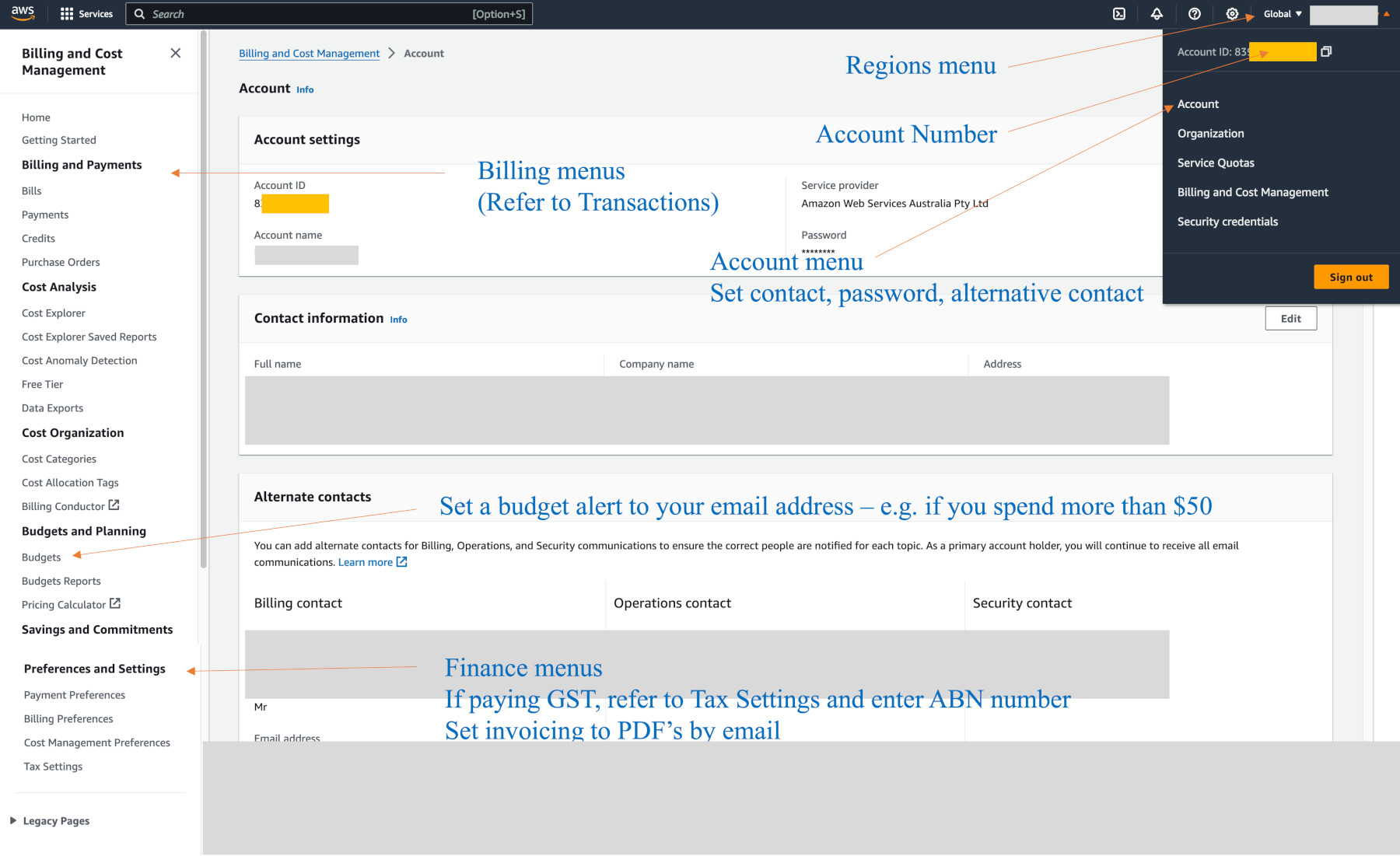Click the Billing and Payments section heading
This screenshot has width=1400, height=856.
click(x=82, y=165)
